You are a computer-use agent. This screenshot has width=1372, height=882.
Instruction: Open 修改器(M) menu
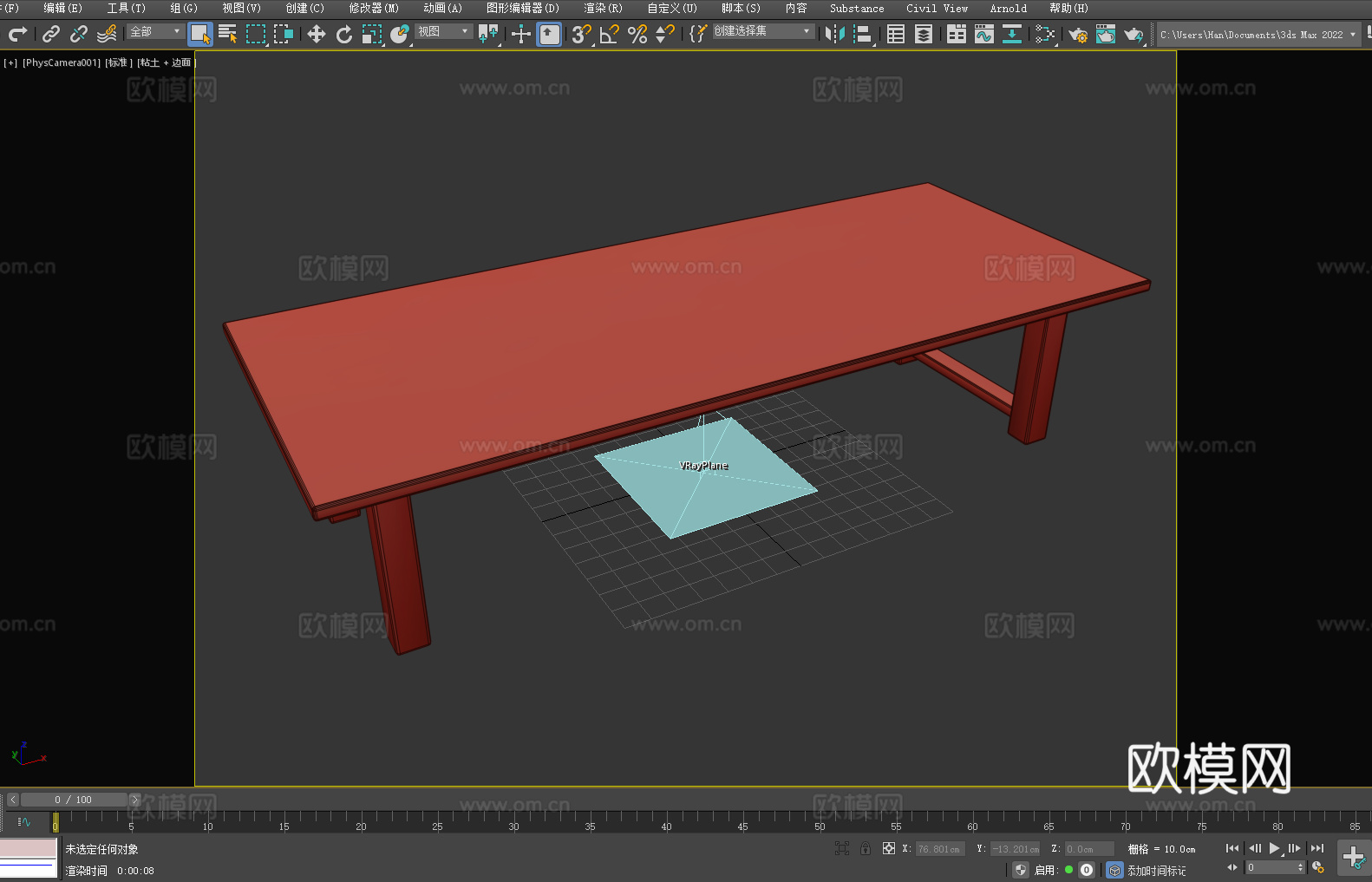pyautogui.click(x=374, y=8)
